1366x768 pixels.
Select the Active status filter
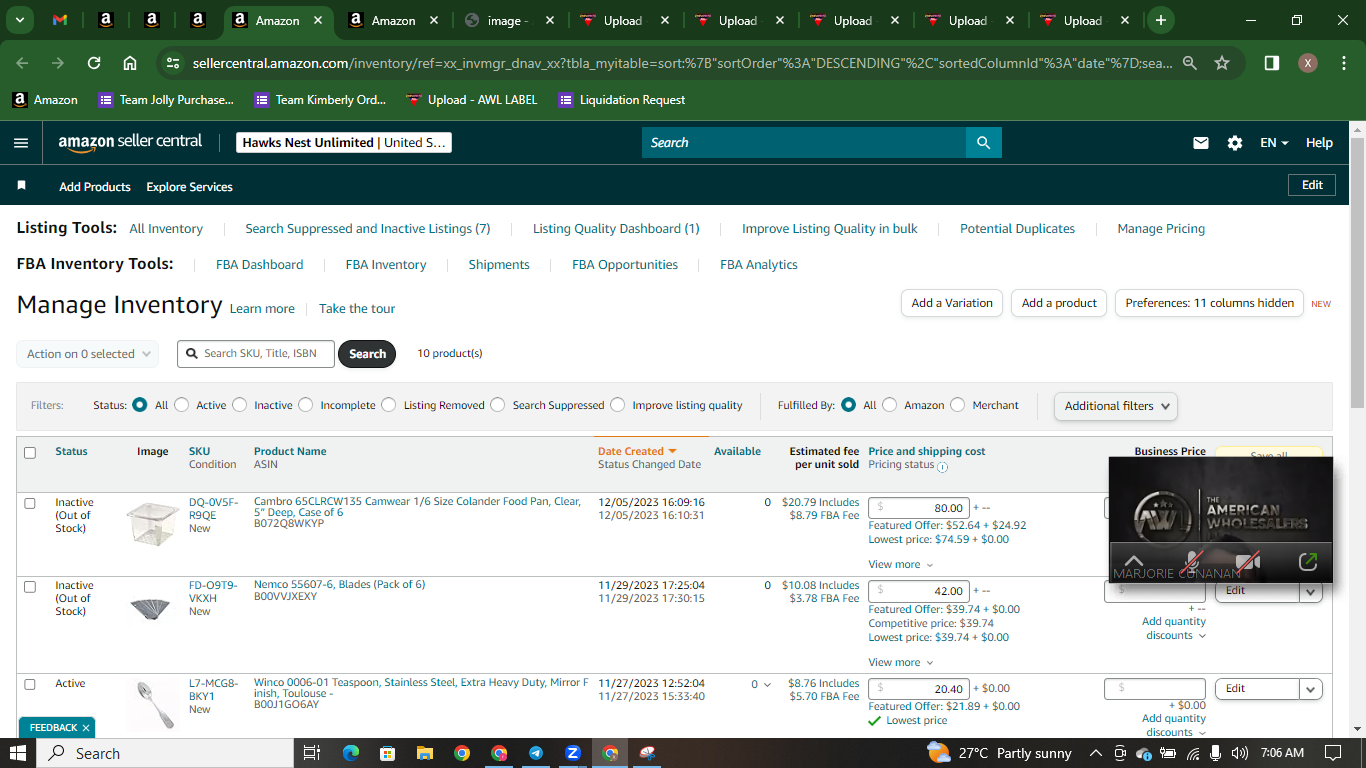point(181,405)
